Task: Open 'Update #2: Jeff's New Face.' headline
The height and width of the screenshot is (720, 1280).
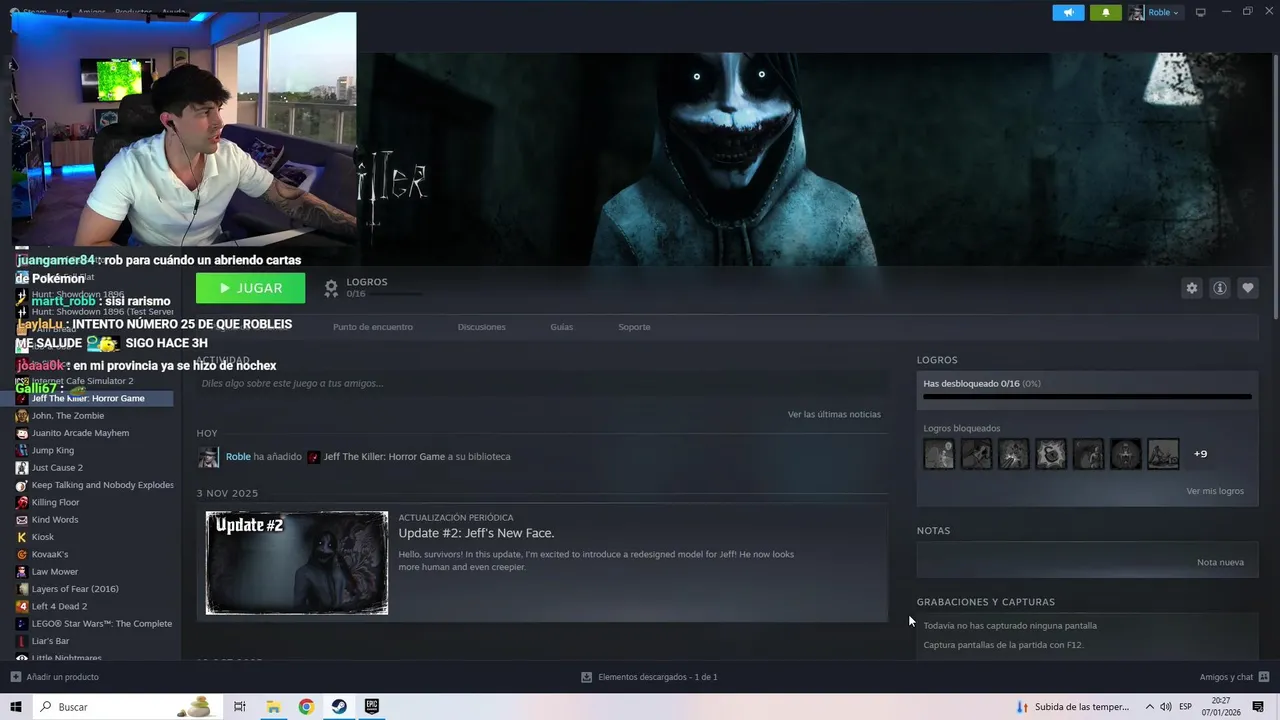Action: pos(476,533)
